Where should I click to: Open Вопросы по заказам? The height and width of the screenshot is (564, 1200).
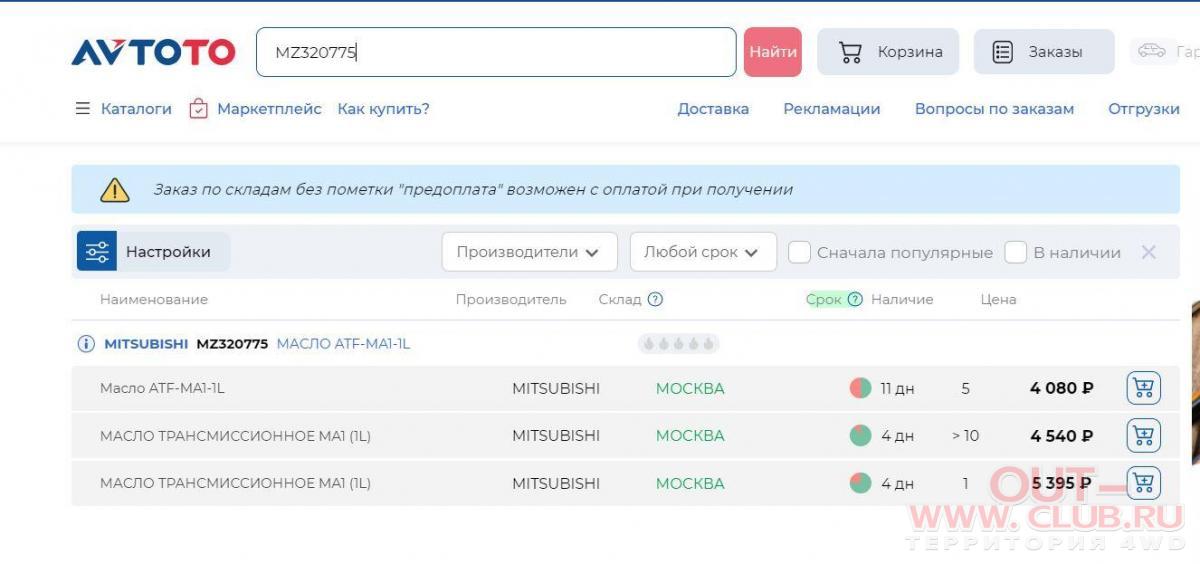tap(994, 109)
